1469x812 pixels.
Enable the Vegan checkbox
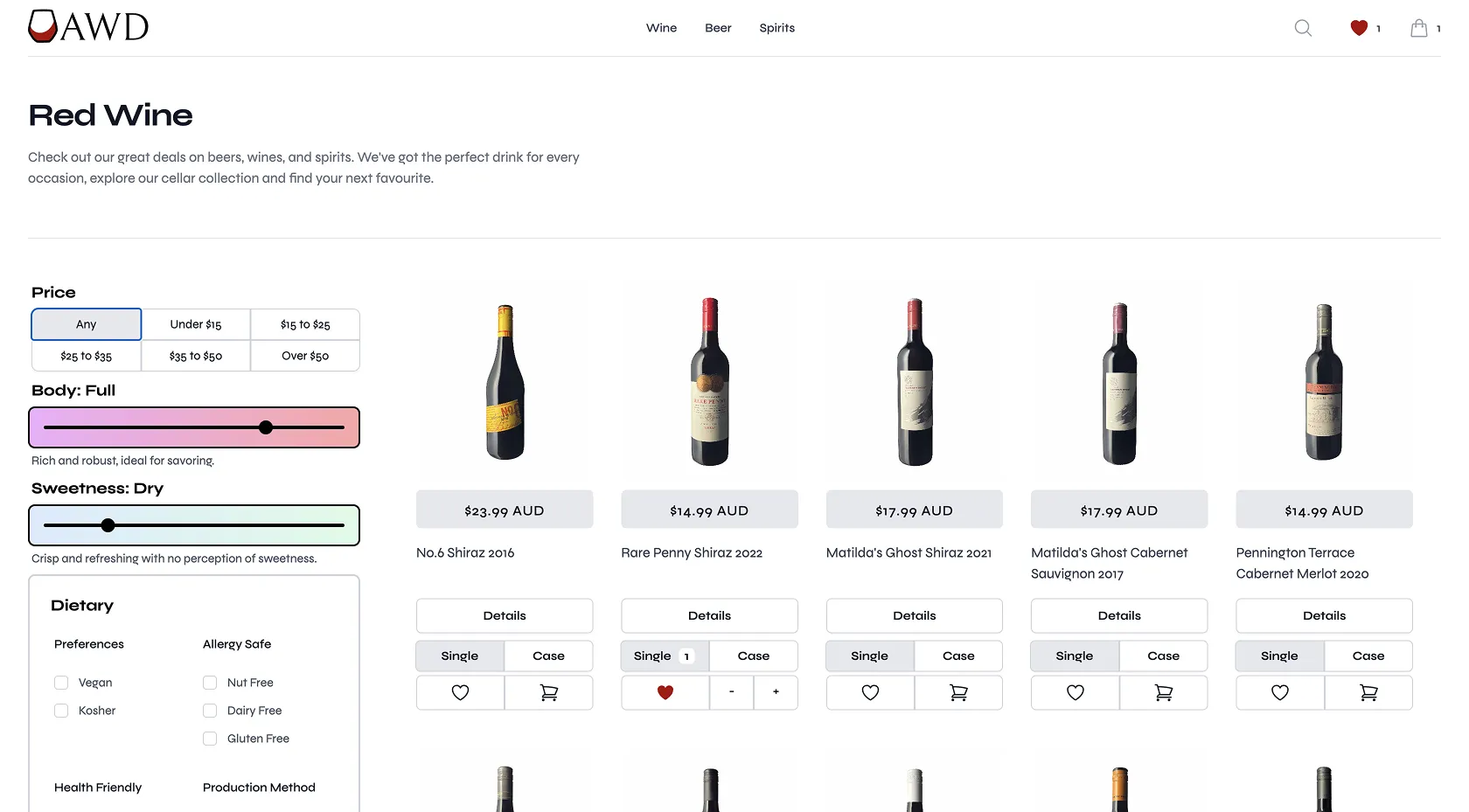61,683
